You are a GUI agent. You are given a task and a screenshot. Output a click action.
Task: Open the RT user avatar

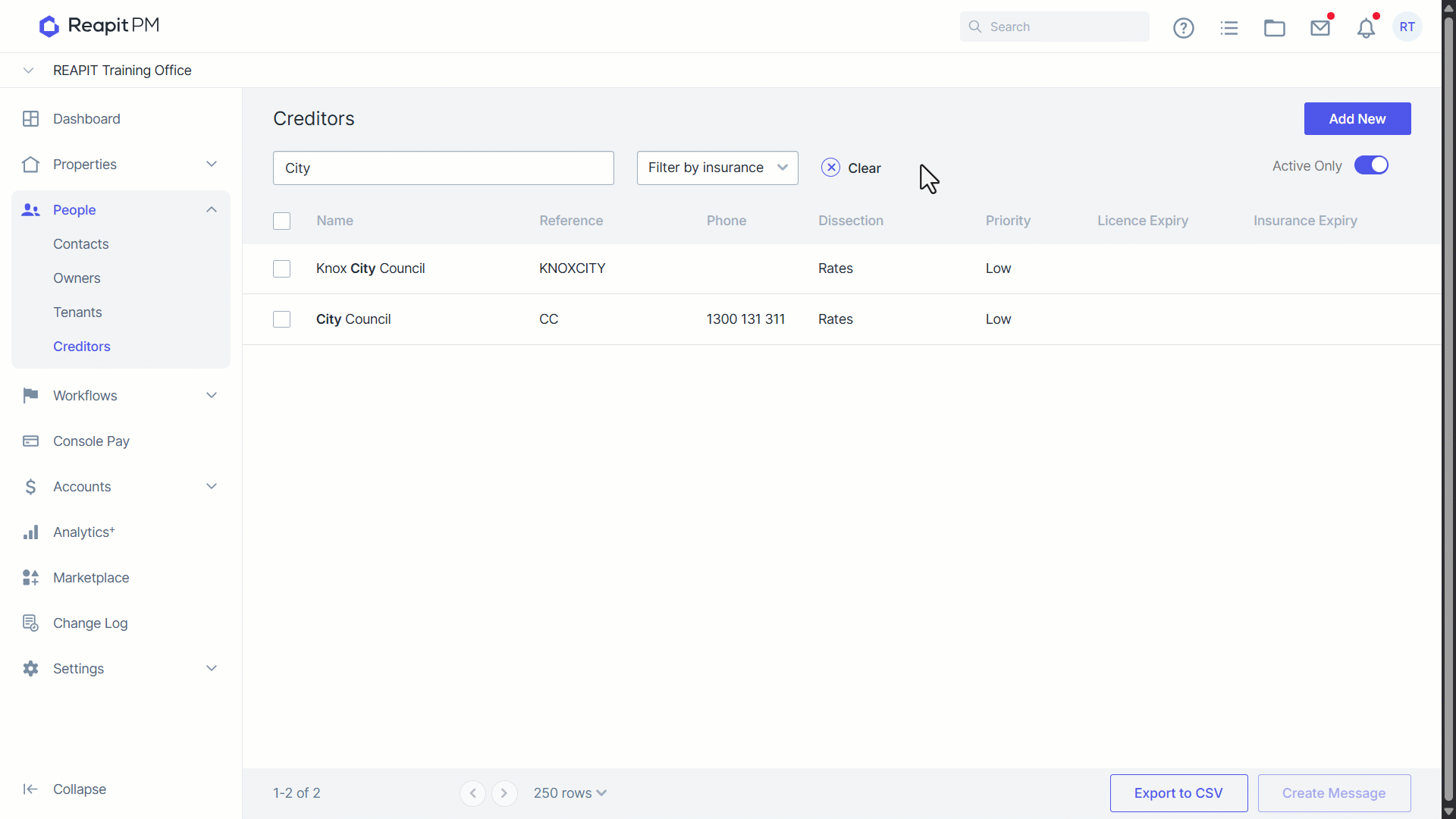pyautogui.click(x=1407, y=27)
